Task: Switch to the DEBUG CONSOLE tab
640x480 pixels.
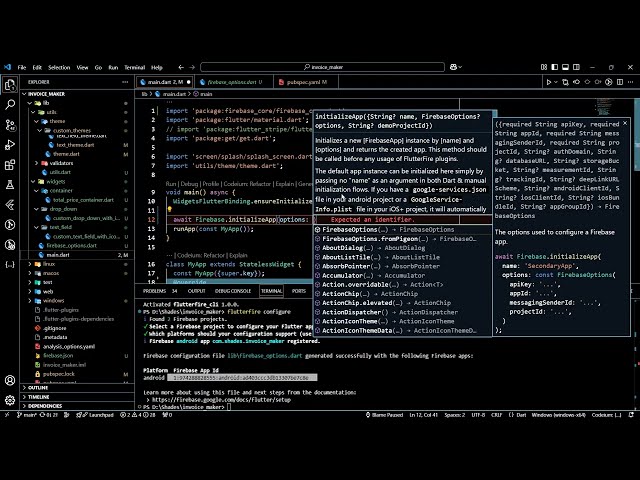Action: (x=233, y=291)
